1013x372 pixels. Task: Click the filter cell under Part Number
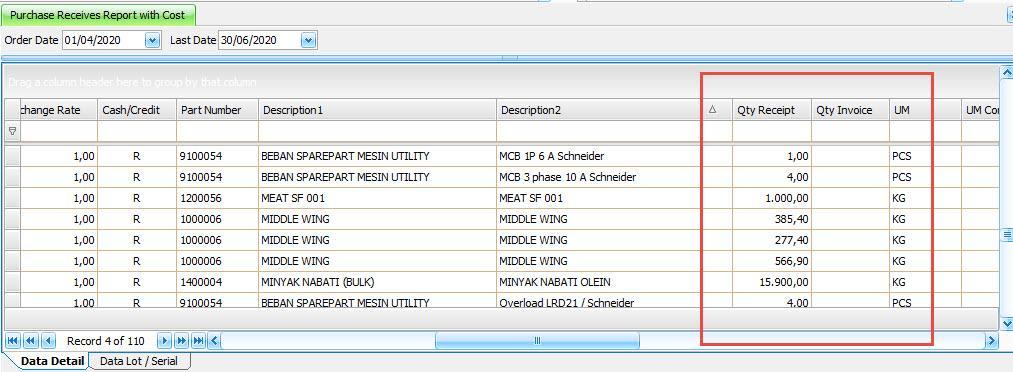coord(218,132)
